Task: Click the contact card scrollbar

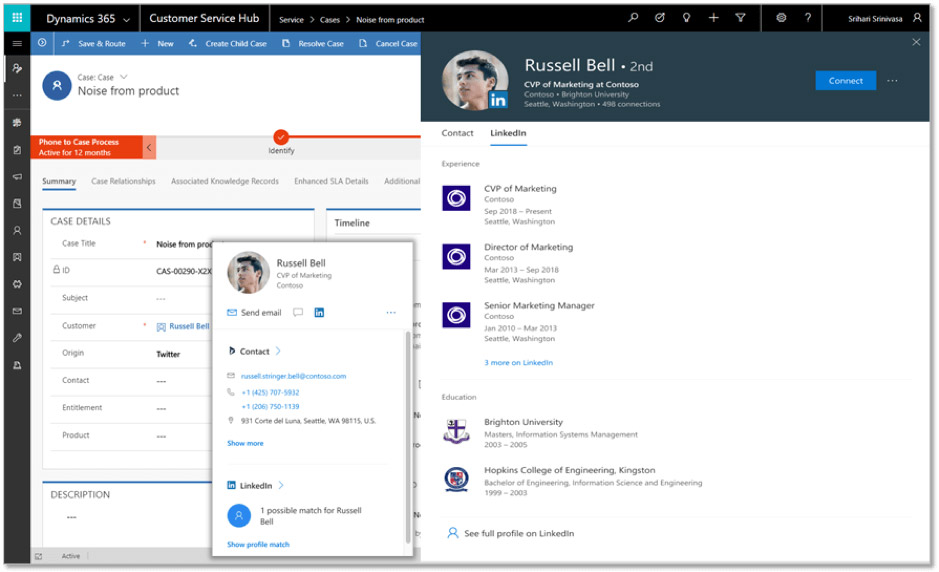Action: coord(408,437)
